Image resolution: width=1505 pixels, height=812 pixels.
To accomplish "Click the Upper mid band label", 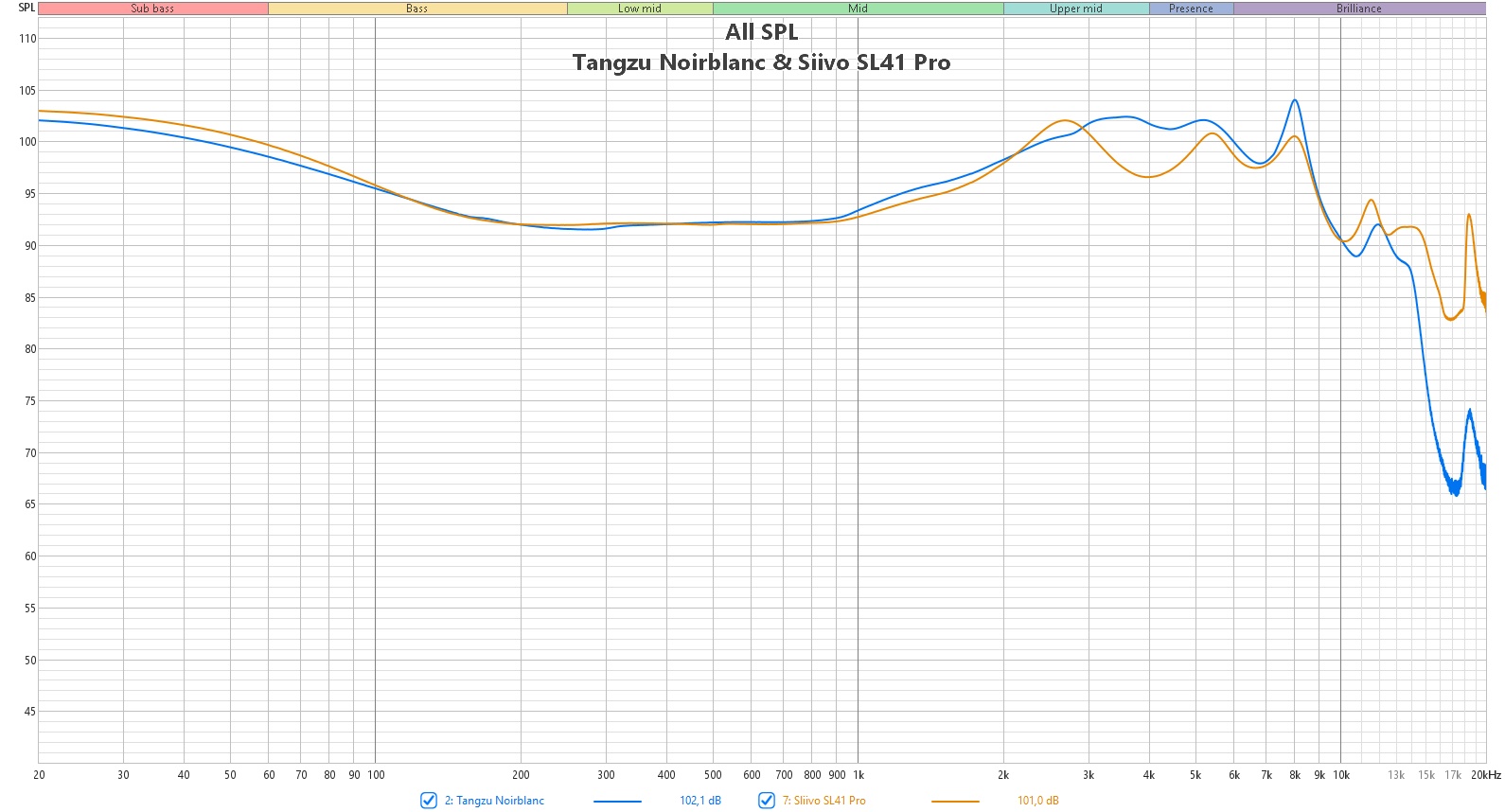I will (x=1076, y=9).
